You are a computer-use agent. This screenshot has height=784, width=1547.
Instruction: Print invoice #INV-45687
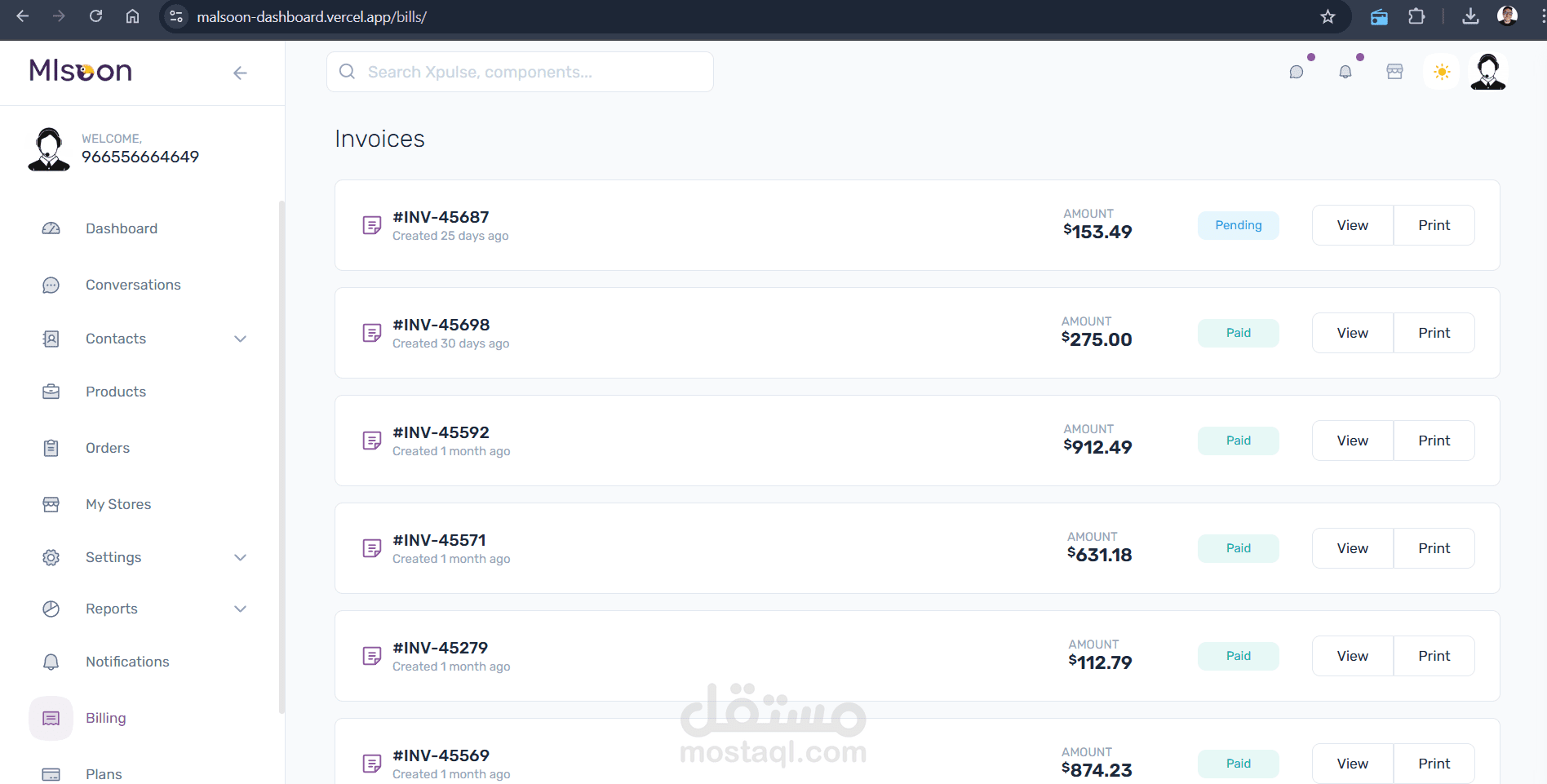[1434, 225]
